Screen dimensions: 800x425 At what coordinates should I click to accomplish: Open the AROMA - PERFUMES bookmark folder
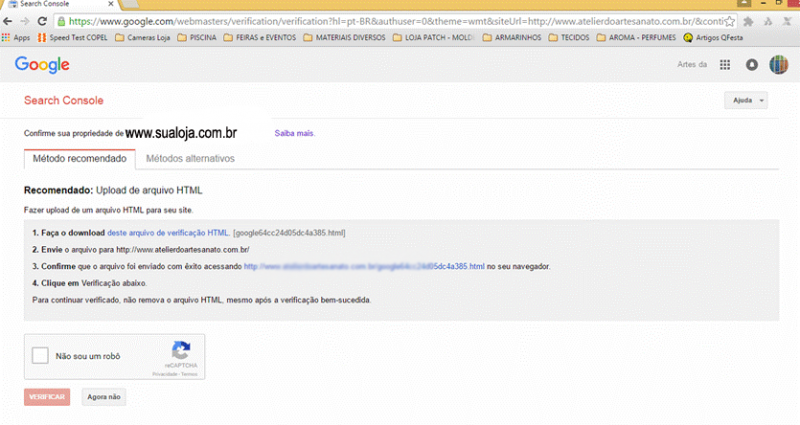click(x=636, y=38)
